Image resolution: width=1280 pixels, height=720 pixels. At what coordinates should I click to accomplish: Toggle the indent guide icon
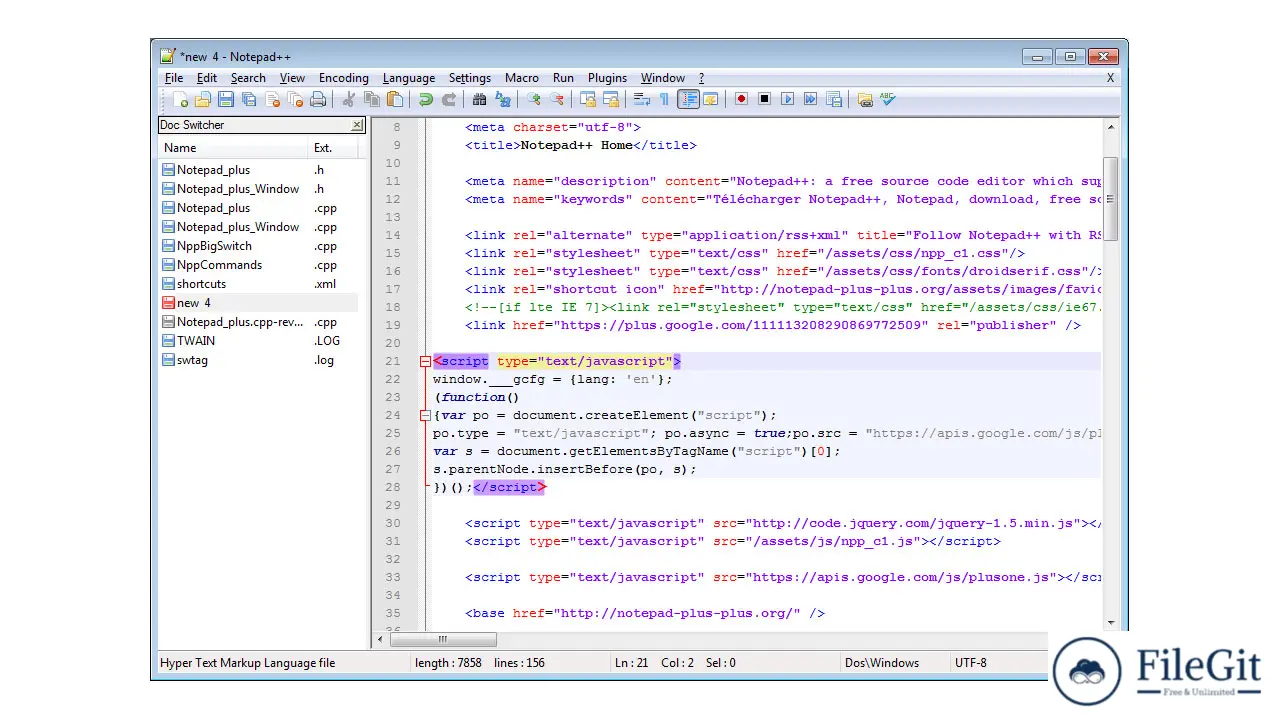point(688,99)
